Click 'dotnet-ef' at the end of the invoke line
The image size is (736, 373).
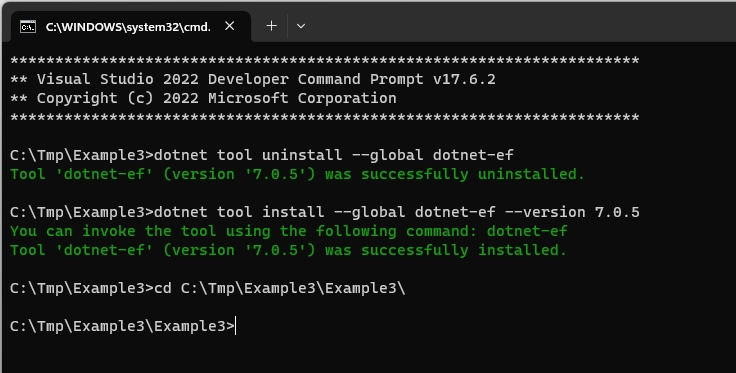527,231
